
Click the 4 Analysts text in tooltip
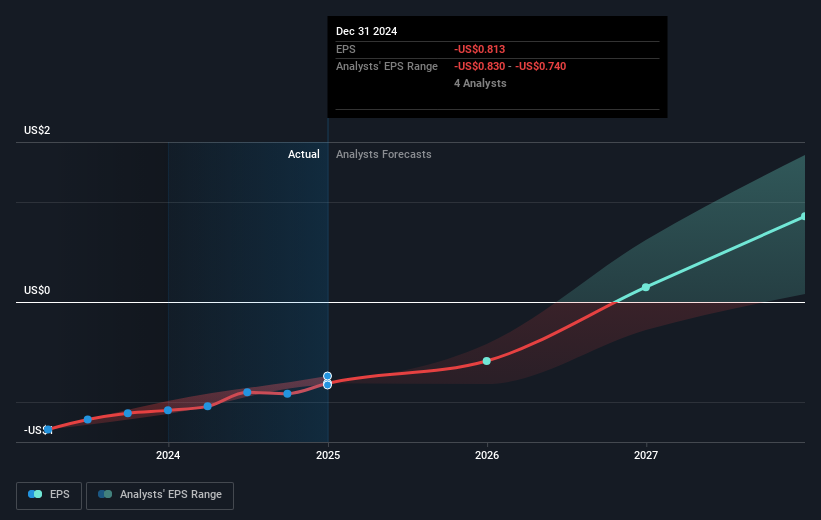pos(480,83)
